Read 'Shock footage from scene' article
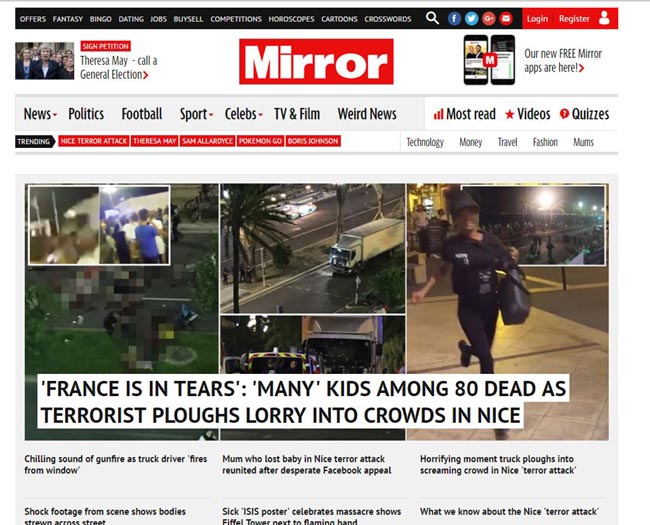Viewport: 650px width, 525px height. pos(105,516)
